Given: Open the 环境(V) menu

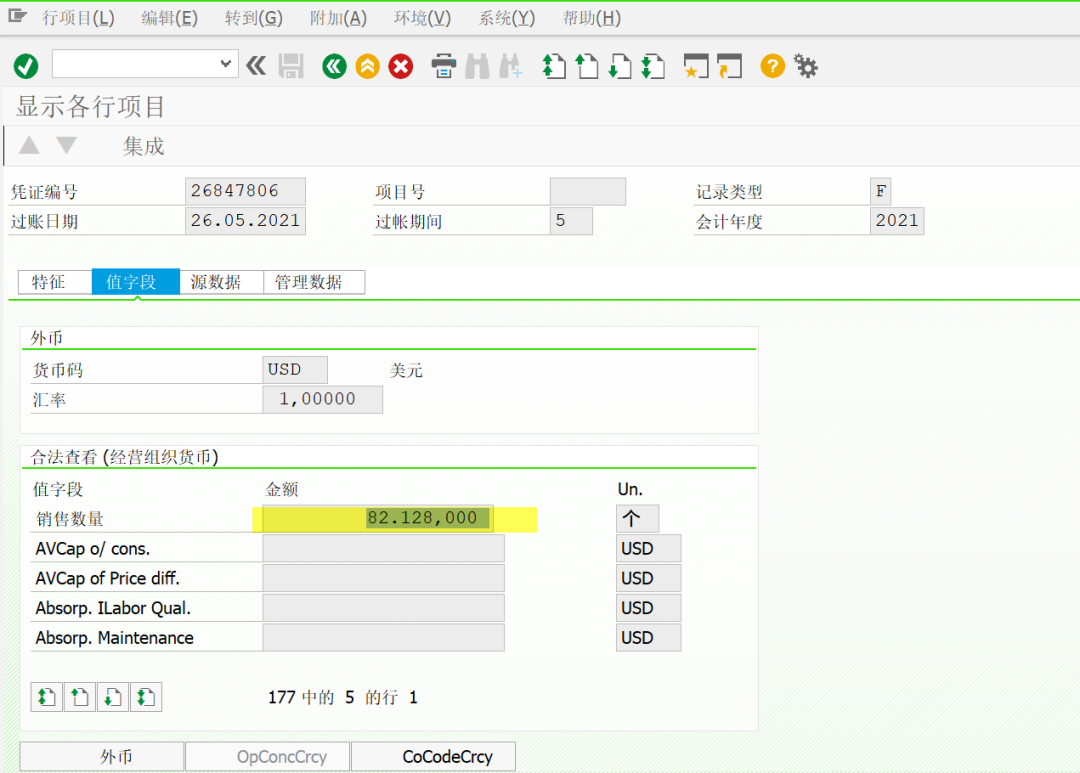Looking at the screenshot, I should pyautogui.click(x=422, y=18).
